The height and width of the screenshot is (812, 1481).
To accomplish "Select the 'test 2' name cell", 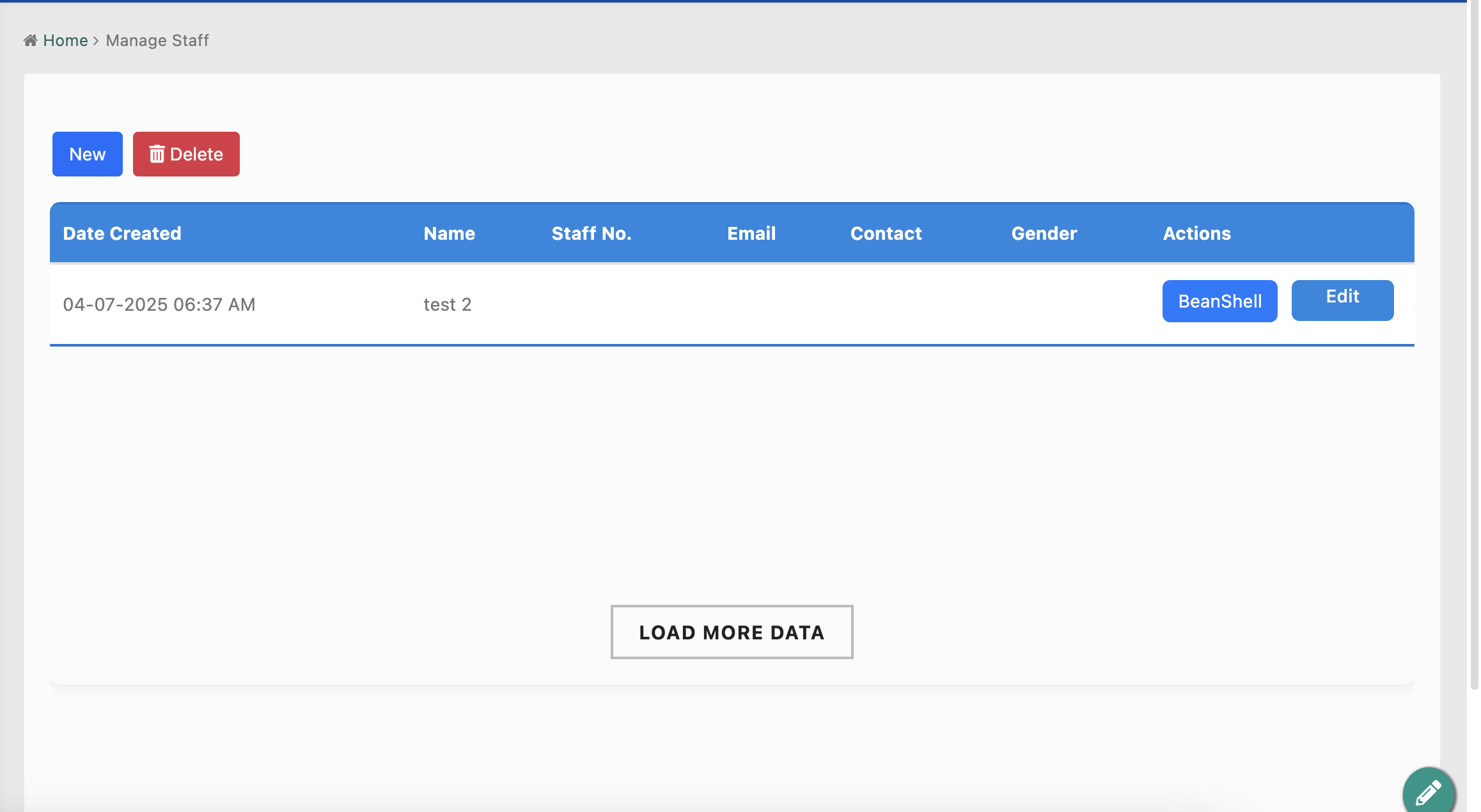I will pos(447,304).
